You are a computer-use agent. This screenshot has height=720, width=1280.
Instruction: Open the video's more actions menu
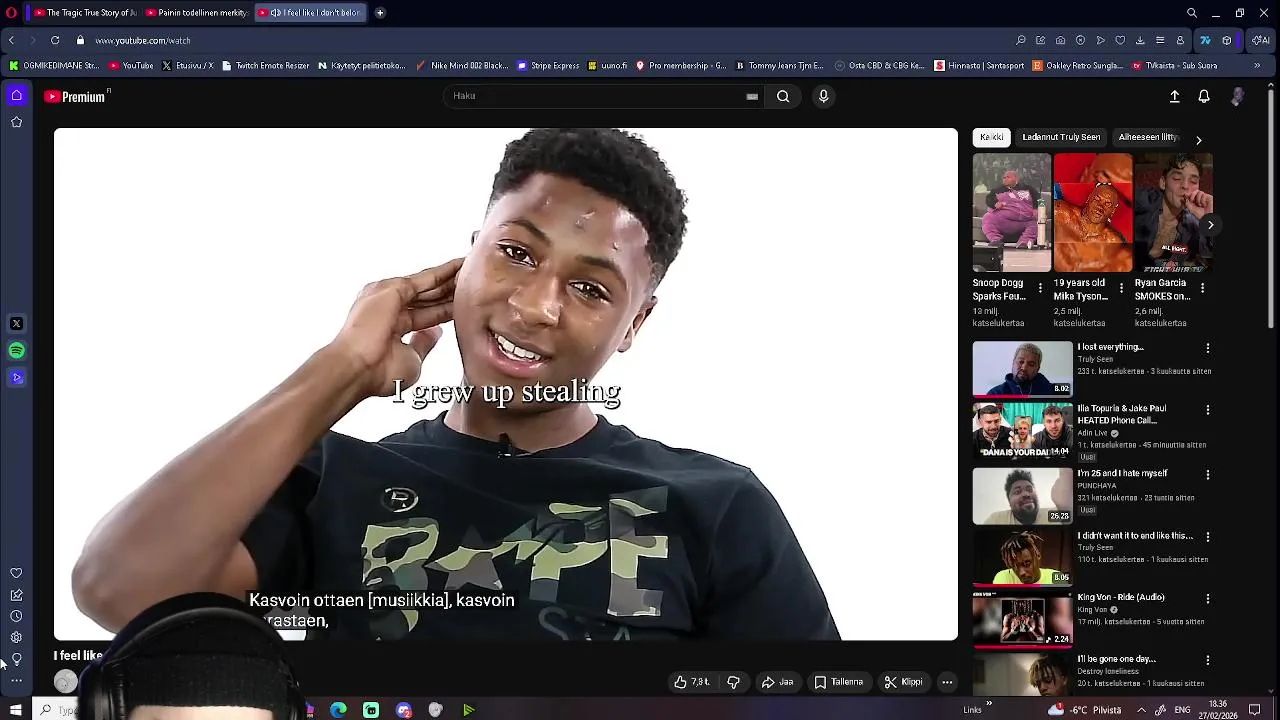[947, 682]
